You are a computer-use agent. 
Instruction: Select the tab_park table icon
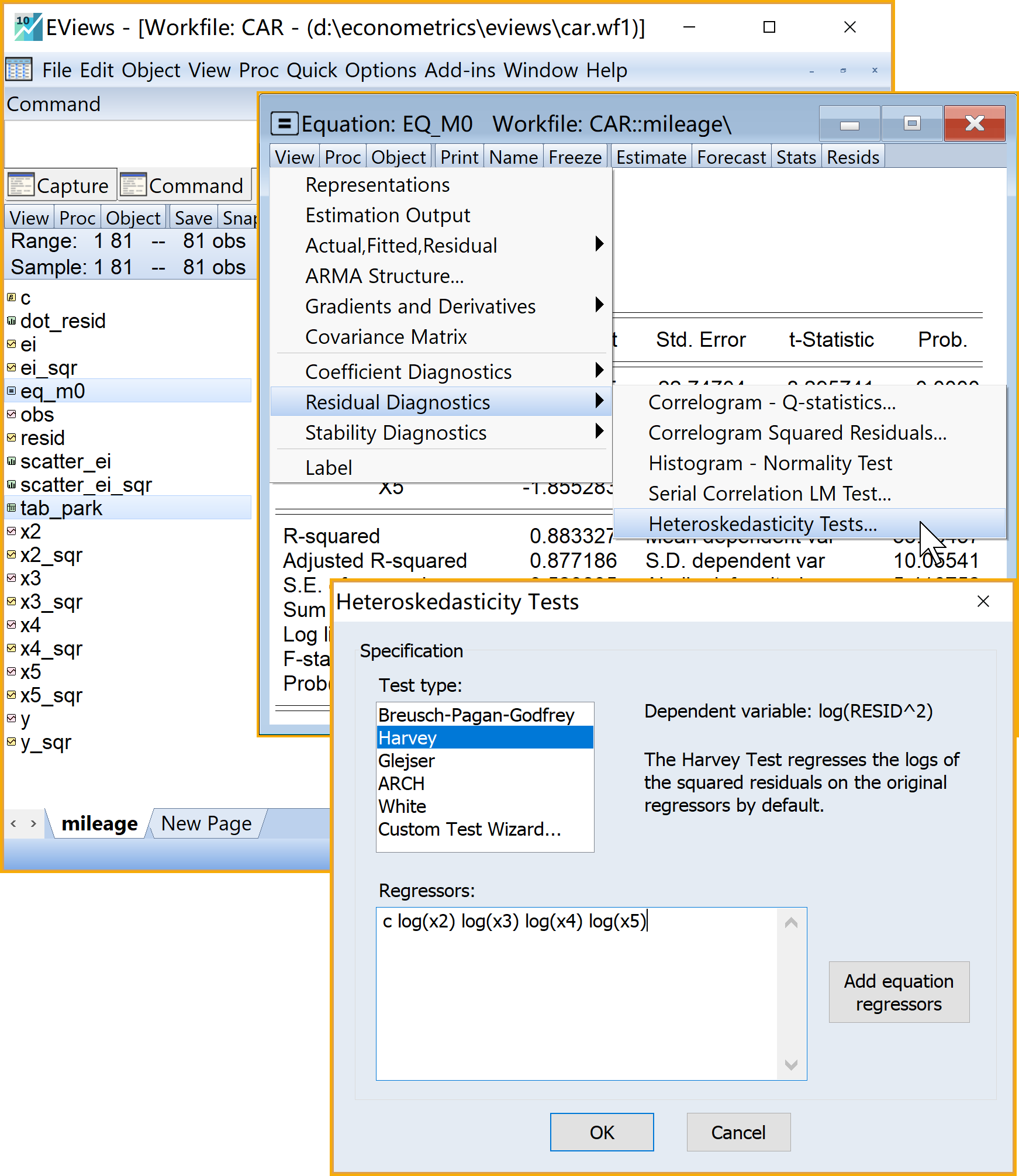tap(11, 508)
